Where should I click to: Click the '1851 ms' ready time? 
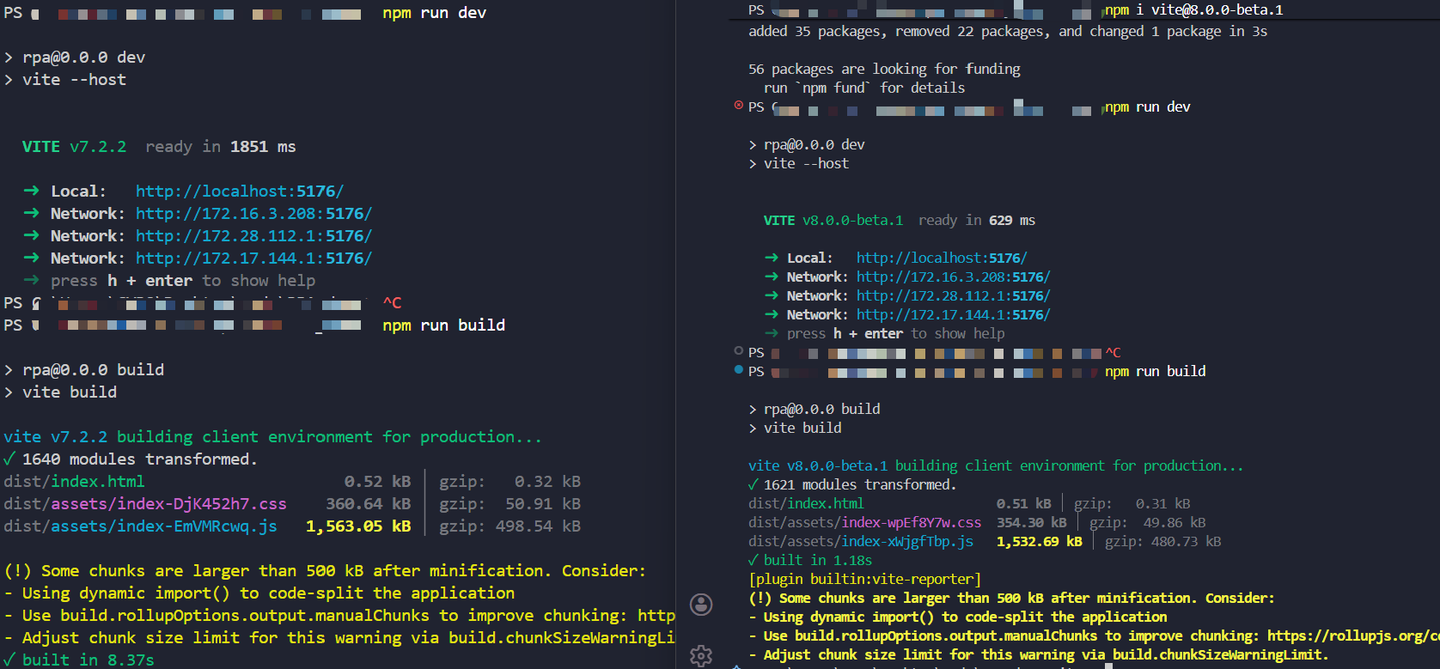click(x=263, y=147)
